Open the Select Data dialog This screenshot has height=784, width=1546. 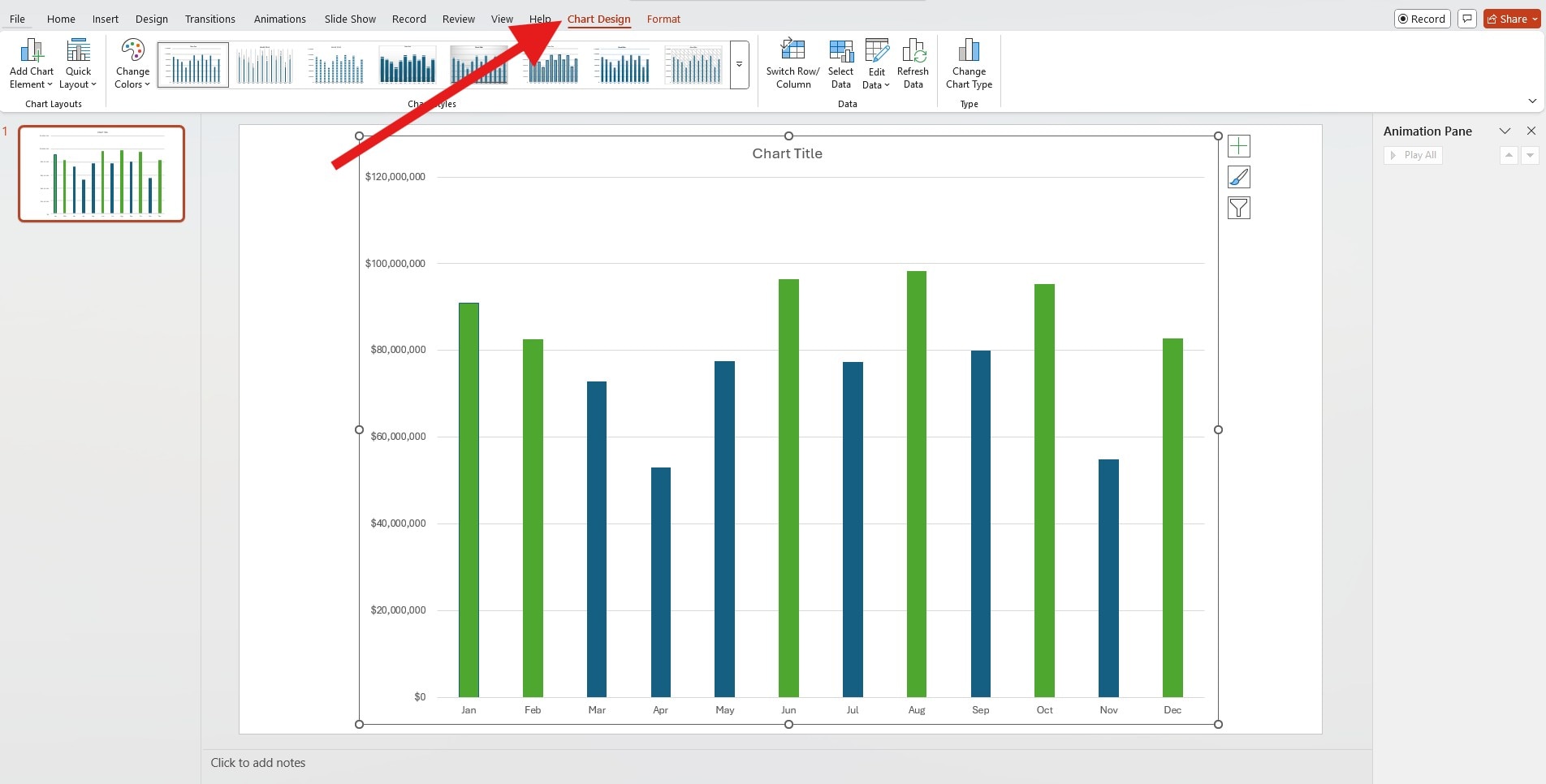pos(840,63)
